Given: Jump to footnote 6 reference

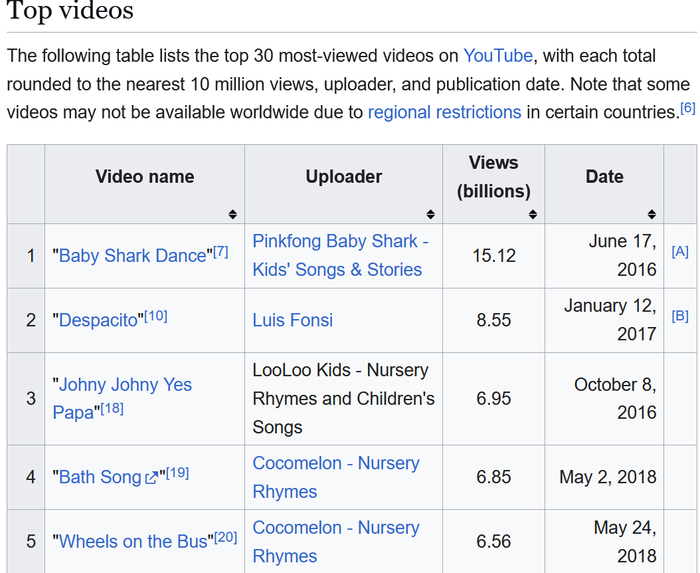Looking at the screenshot, I should pyautogui.click(x=687, y=108).
